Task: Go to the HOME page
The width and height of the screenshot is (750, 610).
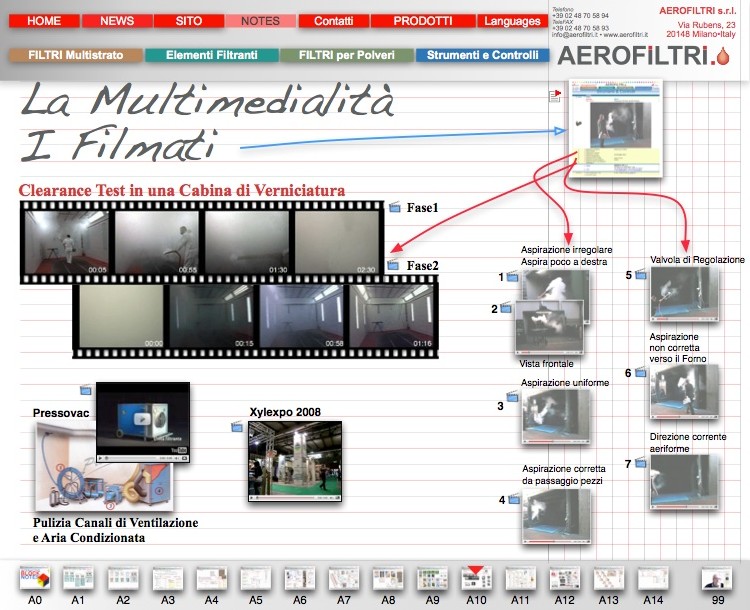Action: click(44, 21)
